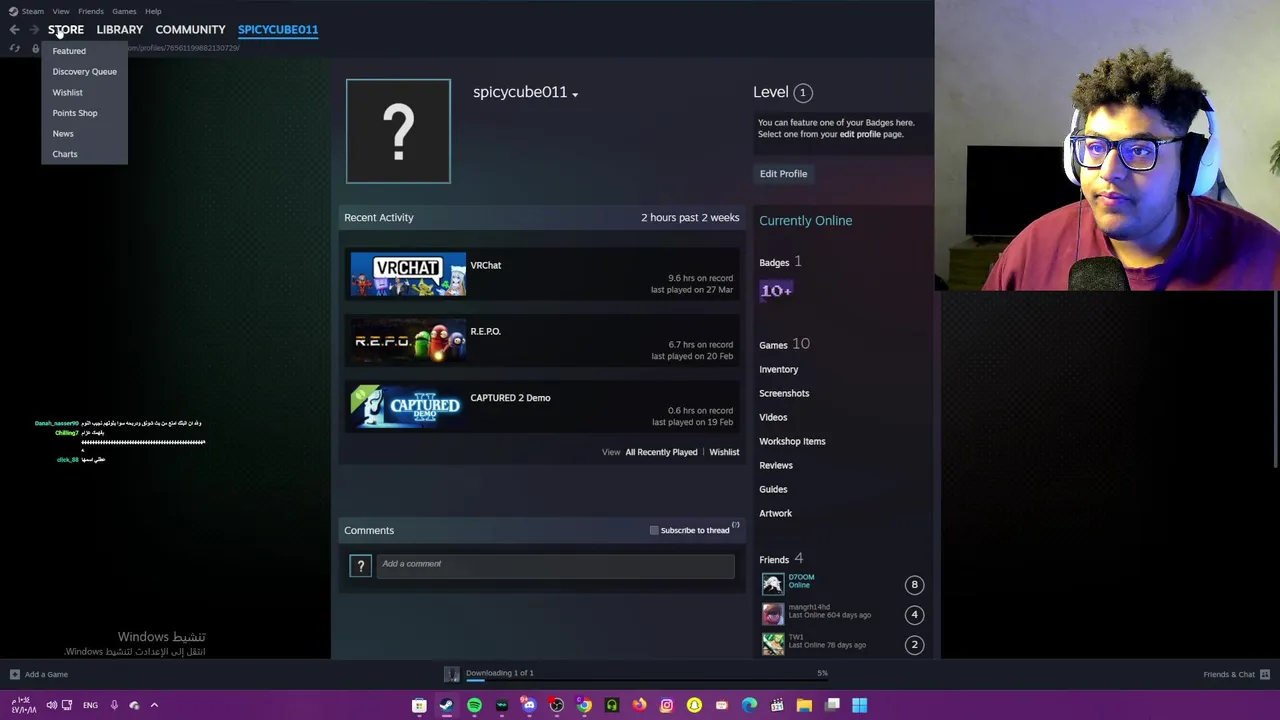Screen dimensions: 1280x720
Task: Open D7OOM friend avatar
Action: [x=773, y=583]
